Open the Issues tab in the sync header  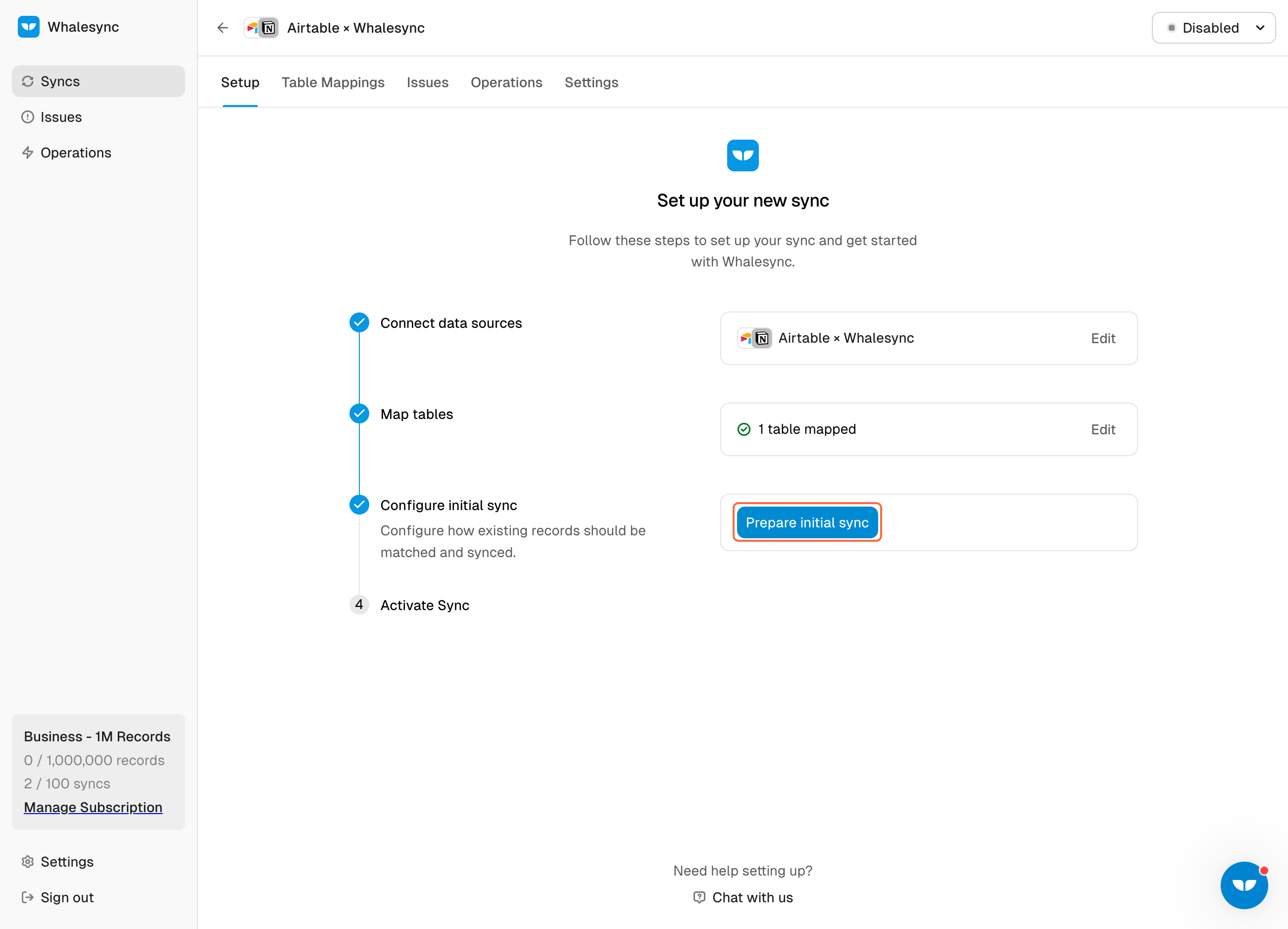pos(428,82)
